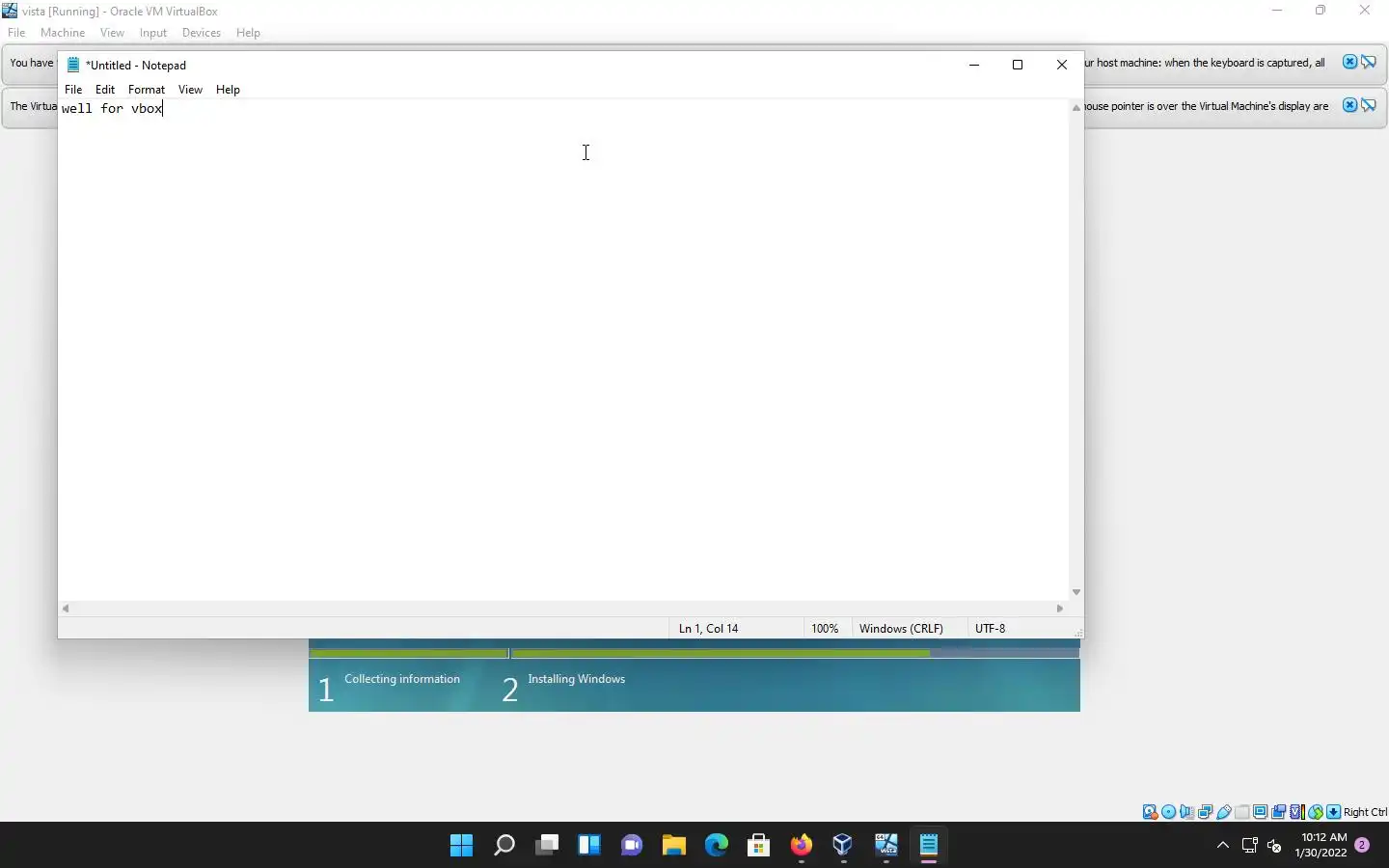Open the clock and calendar flyout
The width and height of the screenshot is (1389, 868).
[x=1322, y=846]
